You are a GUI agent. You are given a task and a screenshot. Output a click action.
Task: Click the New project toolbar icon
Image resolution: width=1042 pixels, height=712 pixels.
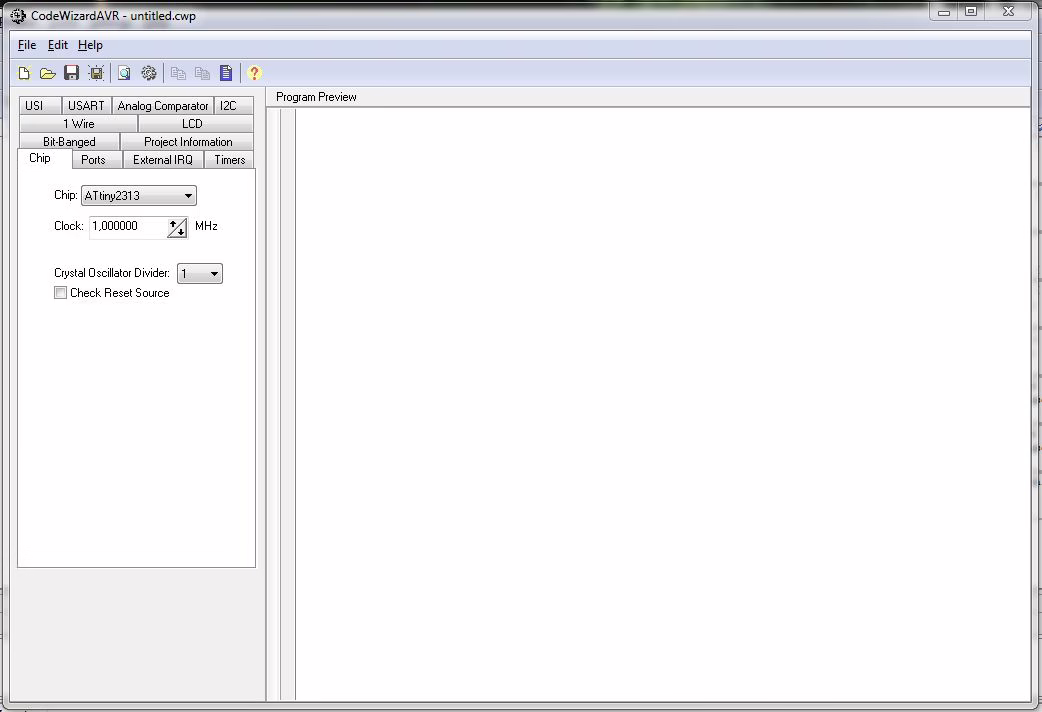[25, 73]
